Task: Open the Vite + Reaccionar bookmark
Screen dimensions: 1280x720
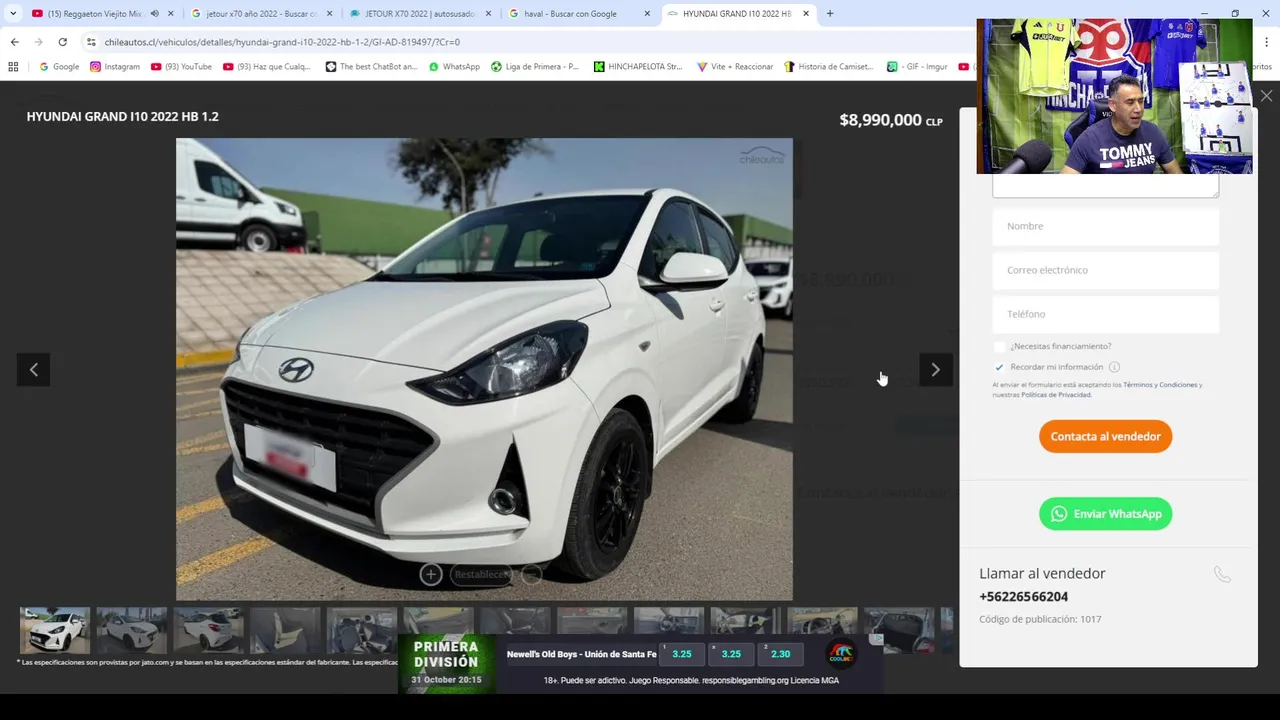Action: tap(735, 67)
